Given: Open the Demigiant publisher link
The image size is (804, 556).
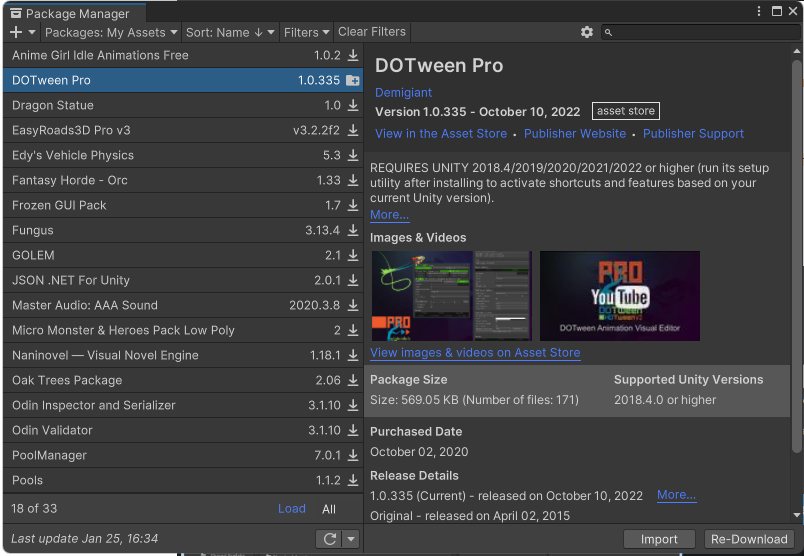Looking at the screenshot, I should pos(404,93).
